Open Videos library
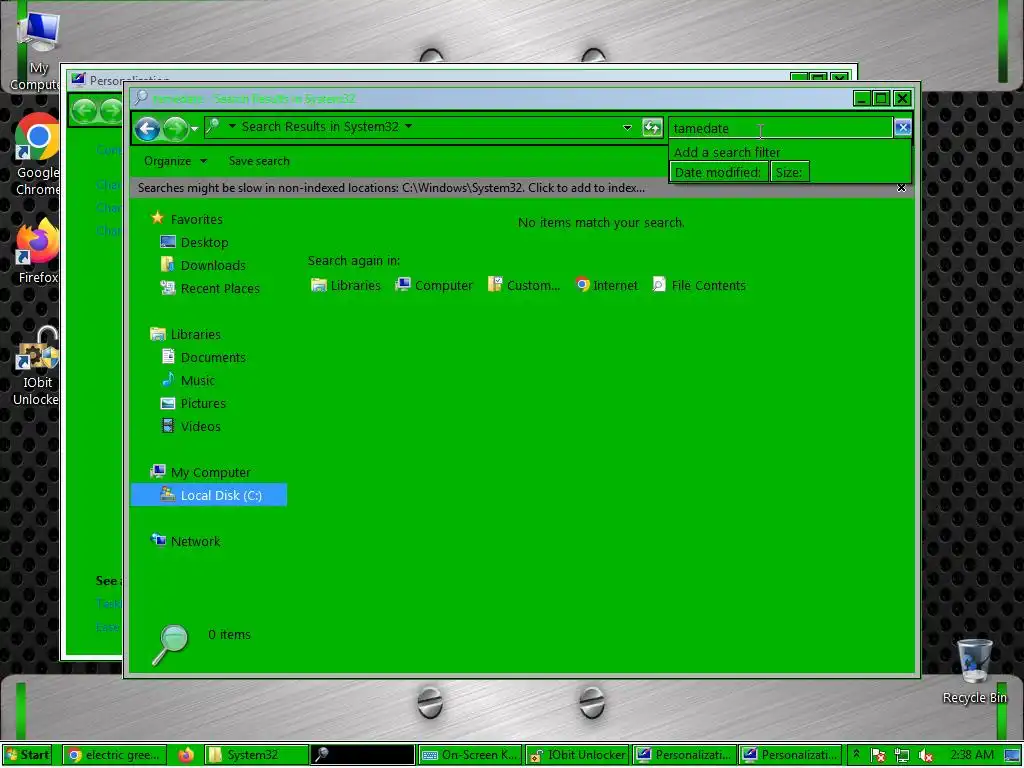 click(x=200, y=426)
